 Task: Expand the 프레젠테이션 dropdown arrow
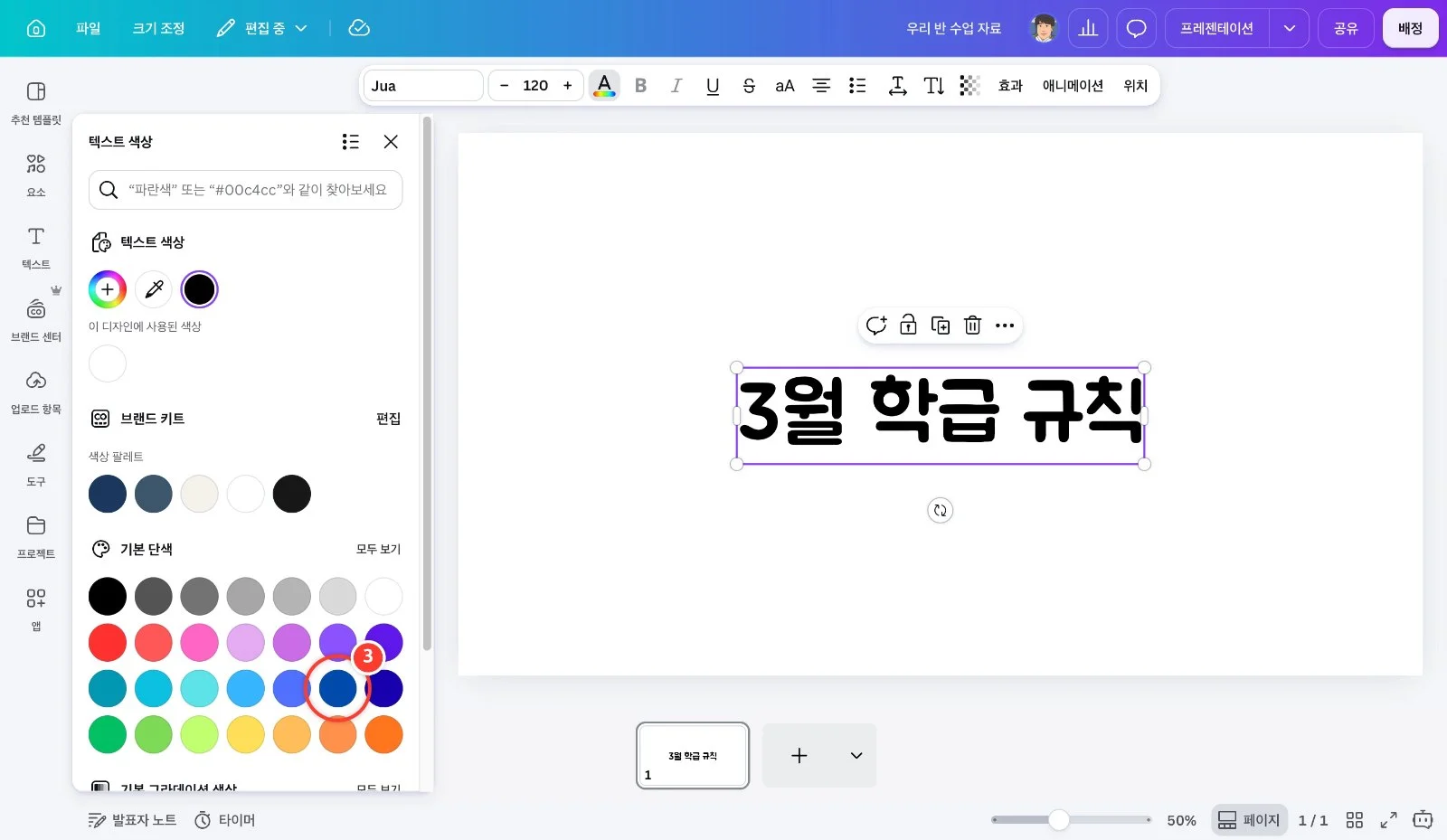(1289, 28)
